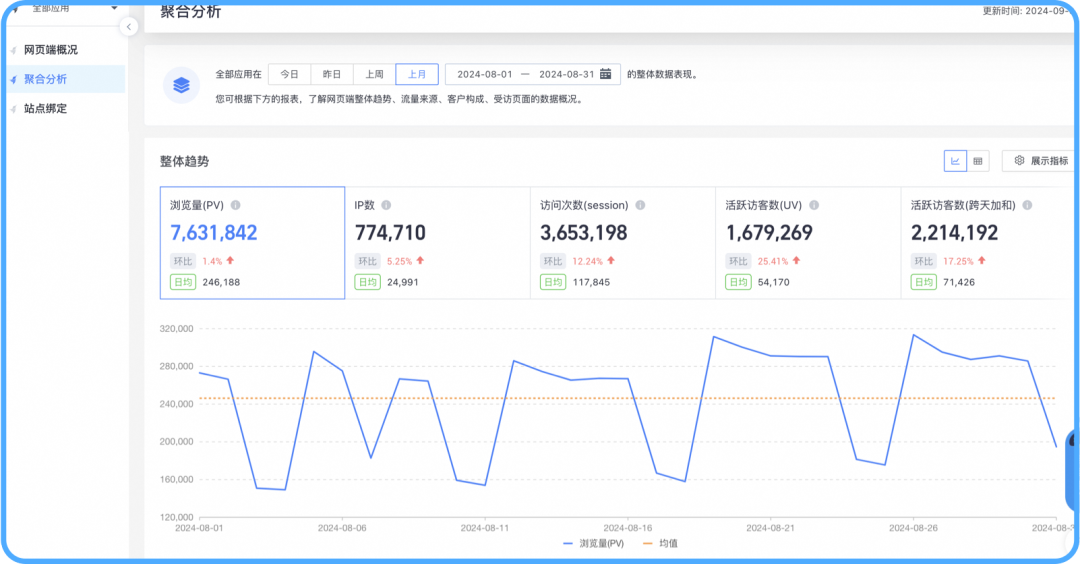Viewport: 1080px width, 564px height.
Task: Select the 活跃访客数(UV) metric card
Action: 808,242
